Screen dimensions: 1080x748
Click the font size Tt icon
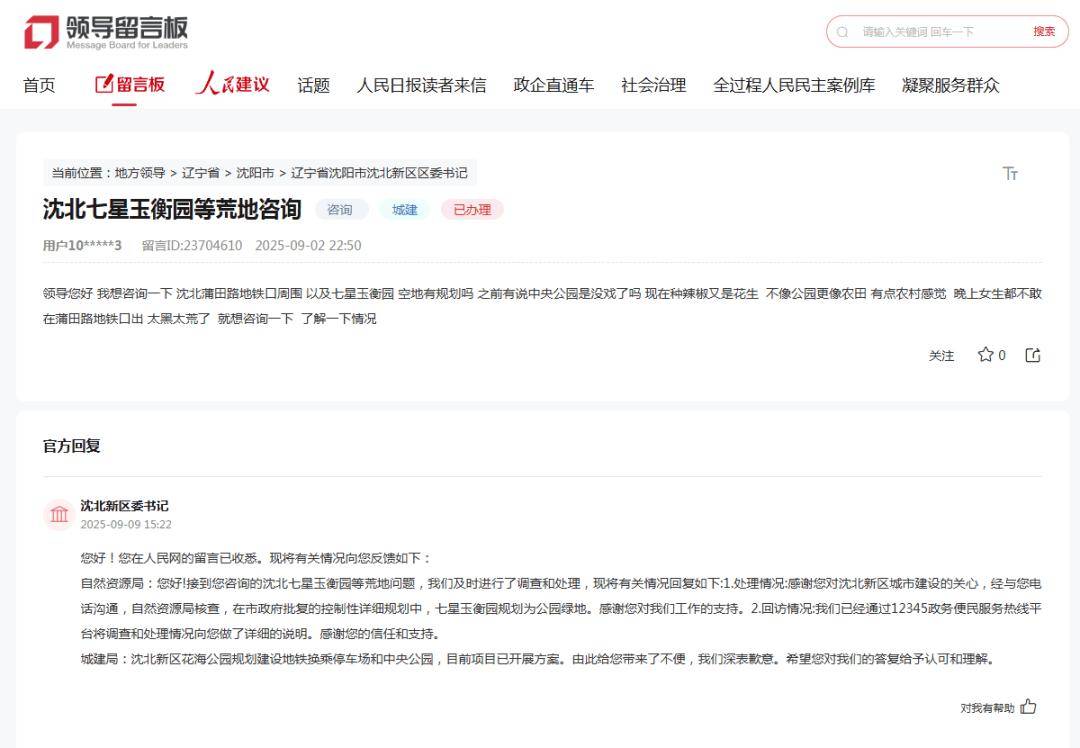point(1010,174)
